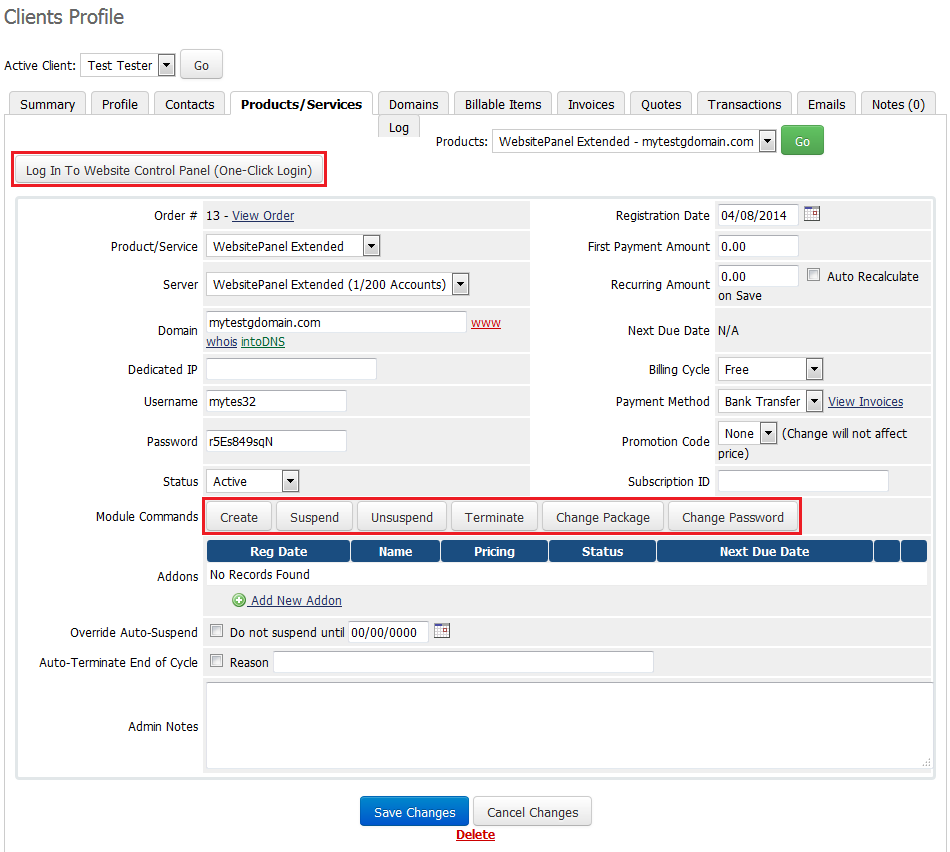Open the Quotes tab
The image size is (950, 852).
[x=661, y=104]
